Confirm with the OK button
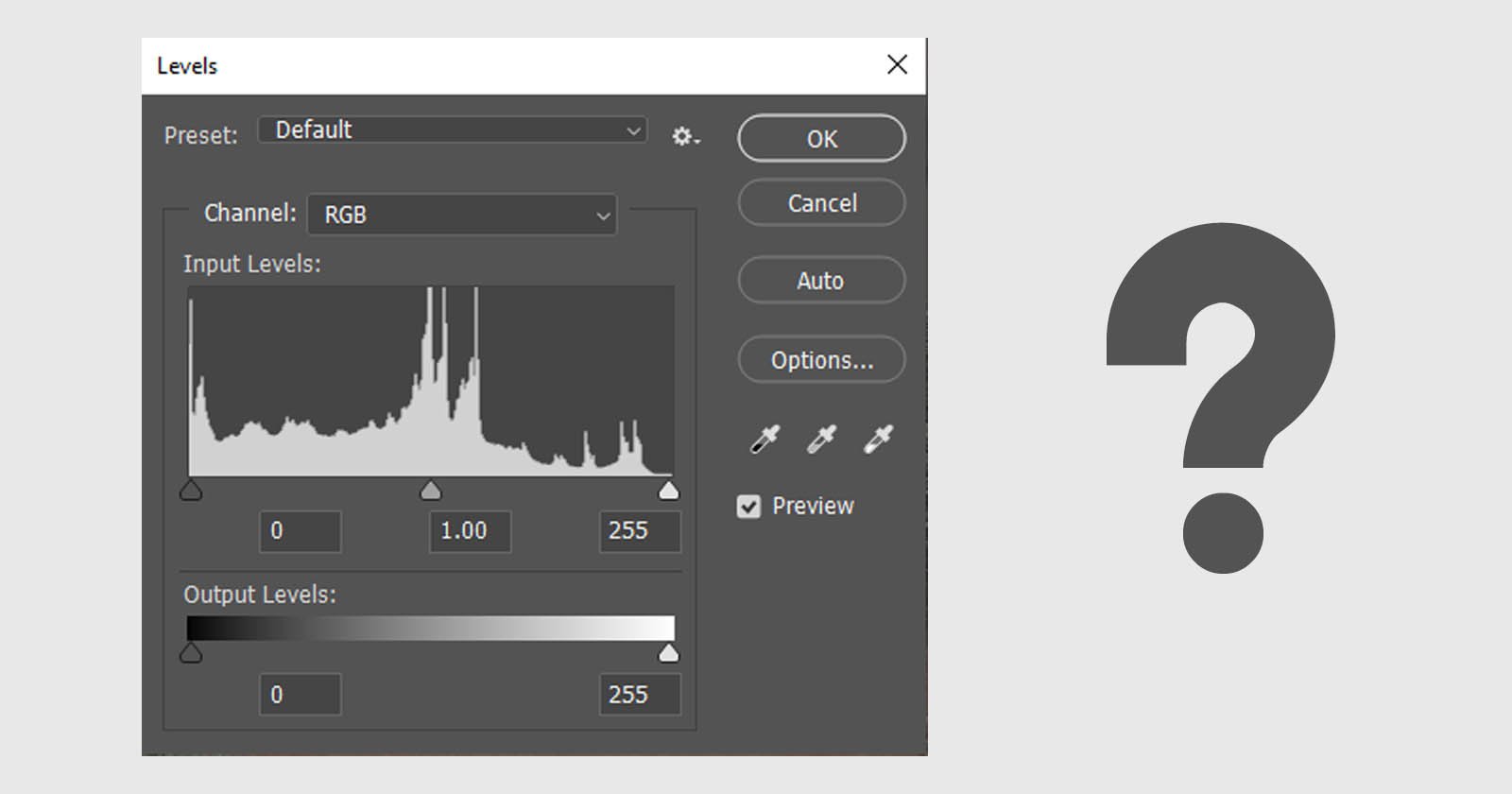1512x794 pixels. pyautogui.click(x=821, y=139)
